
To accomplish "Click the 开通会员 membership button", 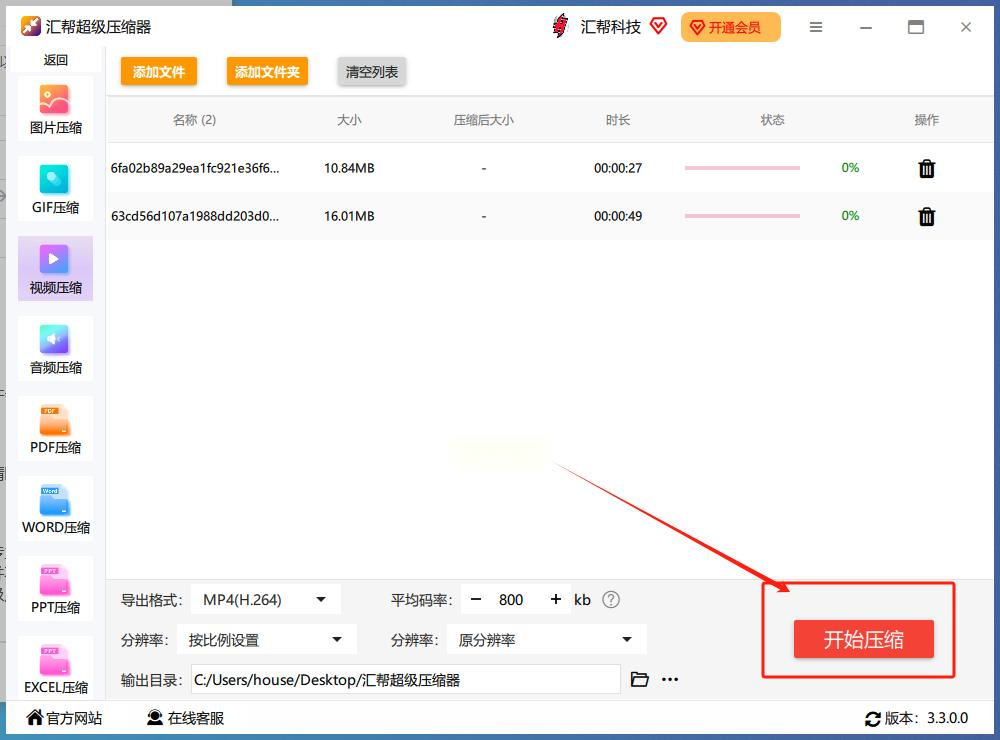I will [731, 27].
